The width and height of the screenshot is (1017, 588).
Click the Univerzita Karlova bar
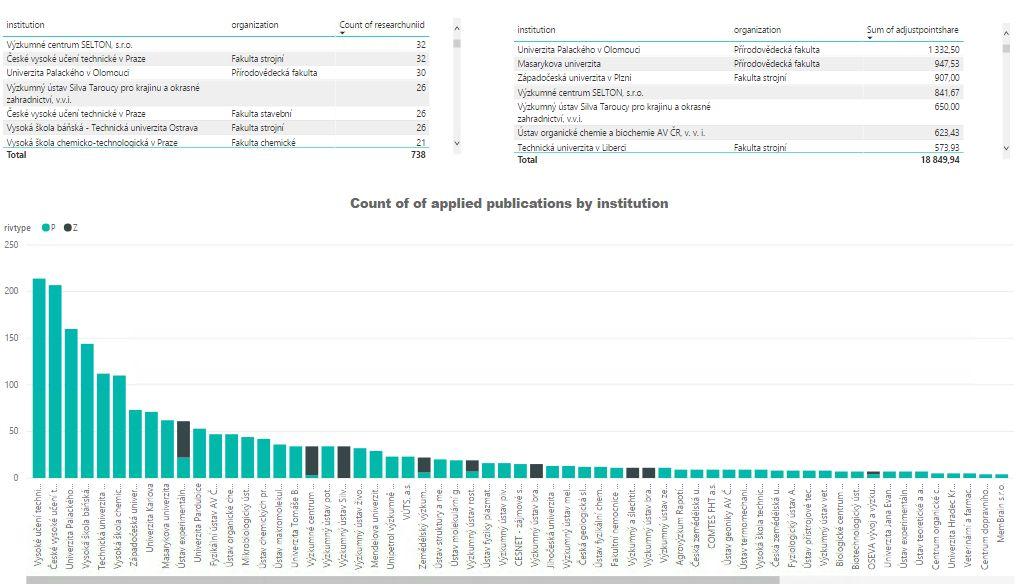coord(151,445)
